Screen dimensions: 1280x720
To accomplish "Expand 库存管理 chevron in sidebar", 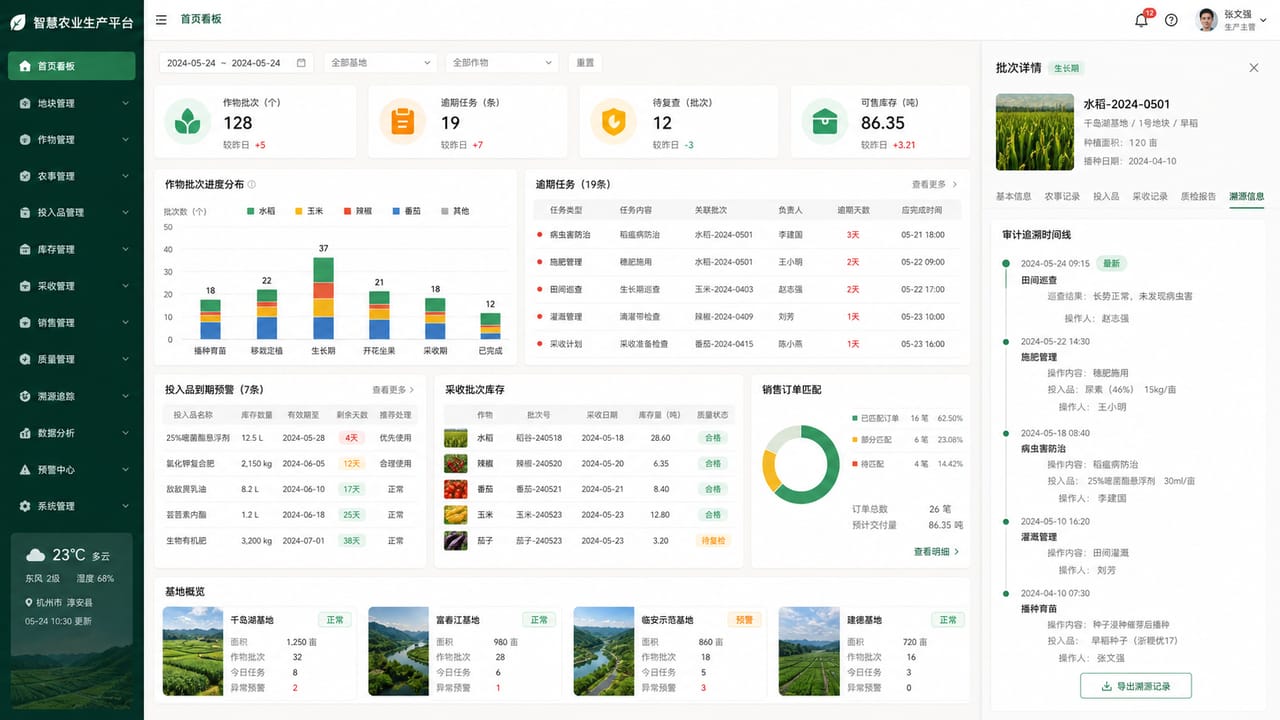I will (x=125, y=249).
